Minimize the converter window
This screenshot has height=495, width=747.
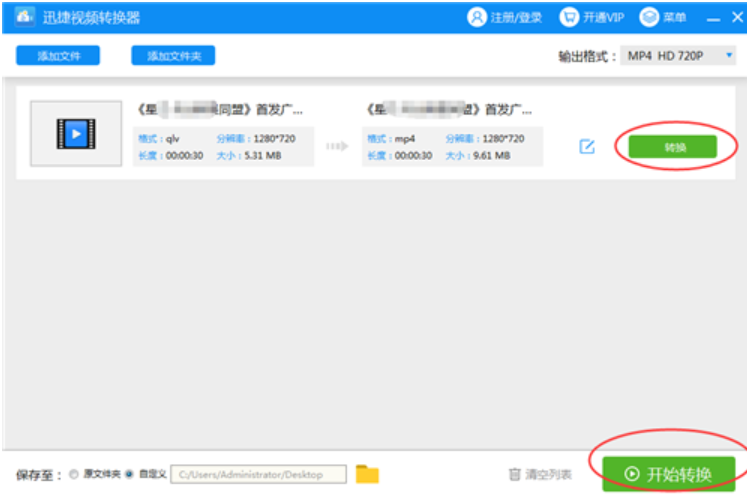click(x=713, y=18)
